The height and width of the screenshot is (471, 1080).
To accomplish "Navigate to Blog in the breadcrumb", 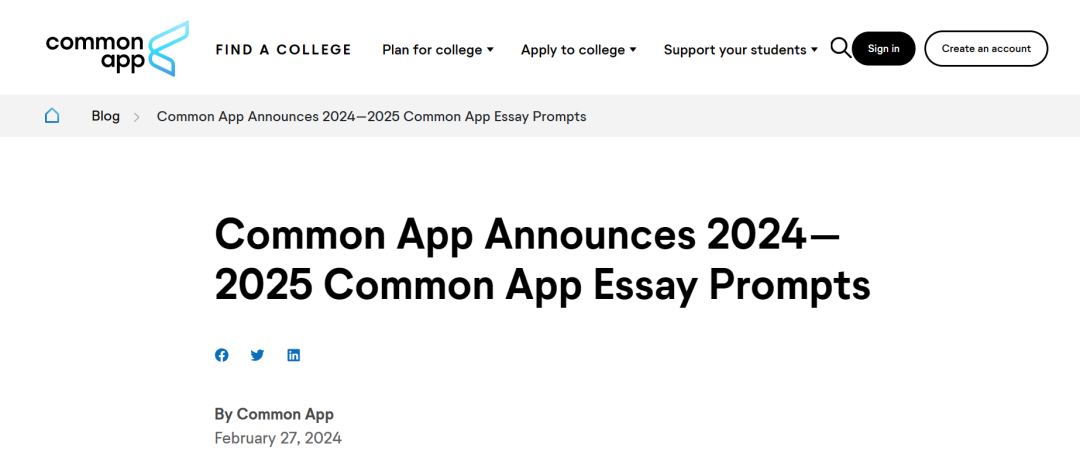I will (x=105, y=116).
